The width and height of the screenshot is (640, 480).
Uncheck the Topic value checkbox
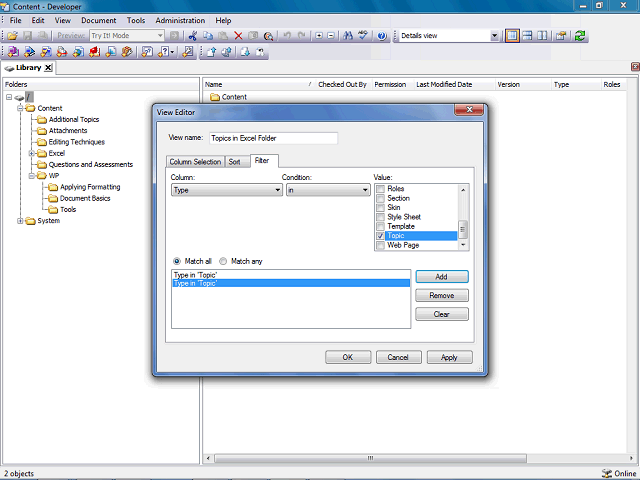[x=380, y=236]
